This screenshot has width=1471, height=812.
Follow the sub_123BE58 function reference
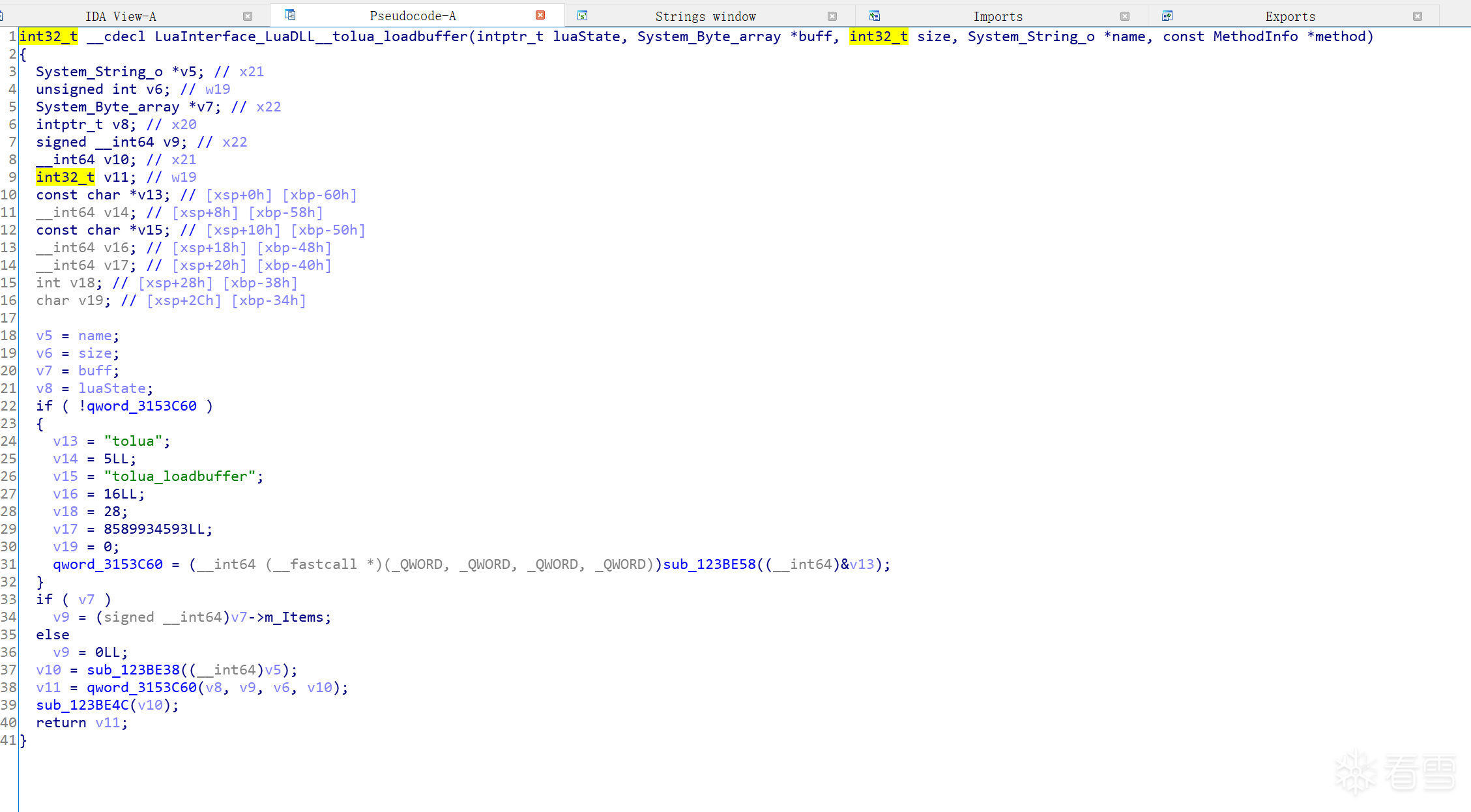click(x=709, y=564)
